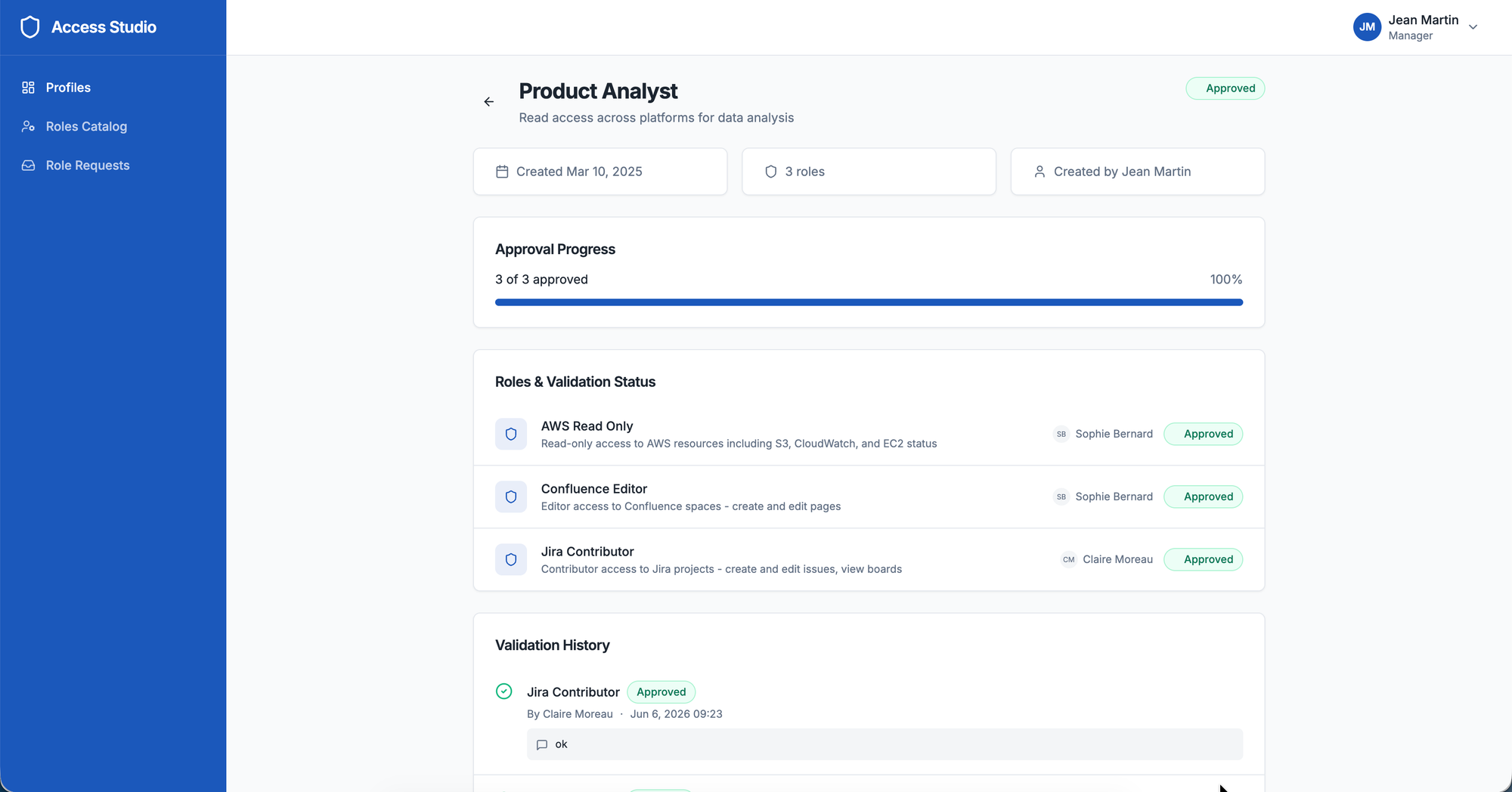Click the 100% progress value

[x=1225, y=280]
